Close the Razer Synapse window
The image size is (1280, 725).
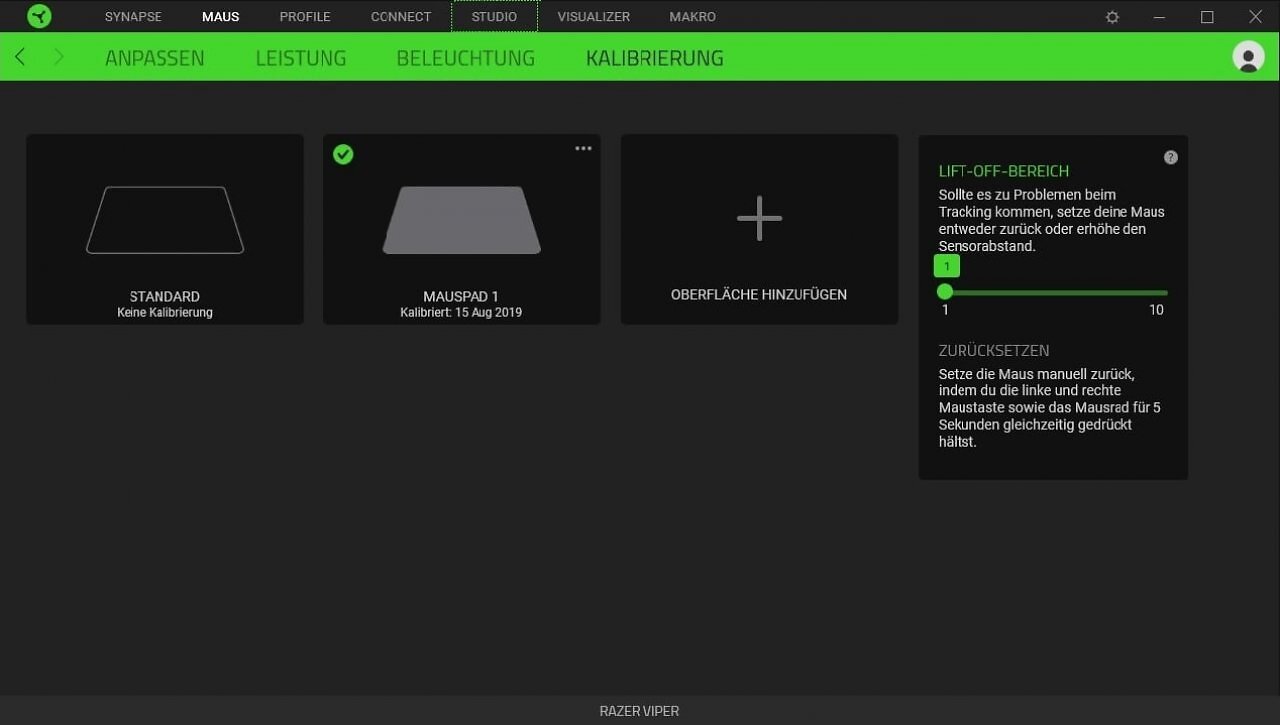(1255, 17)
